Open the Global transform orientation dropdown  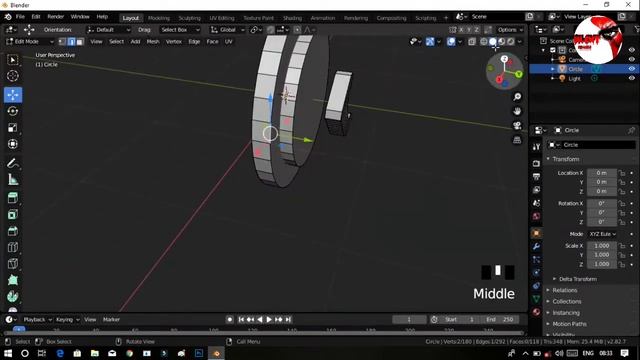pos(227,30)
